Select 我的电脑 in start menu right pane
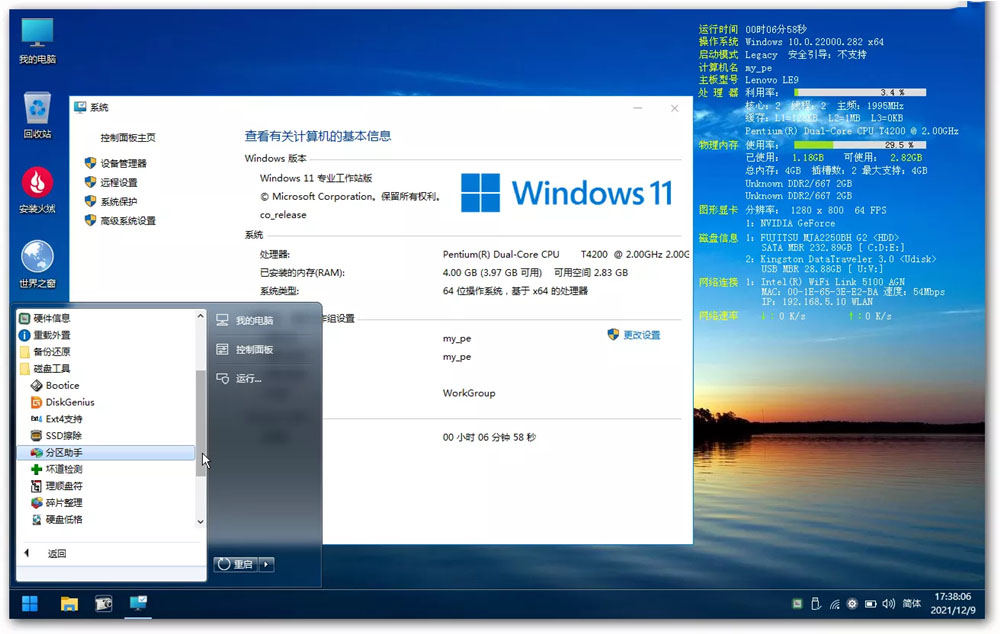Image resolution: width=1000 pixels, height=634 pixels. pyautogui.click(x=245, y=320)
